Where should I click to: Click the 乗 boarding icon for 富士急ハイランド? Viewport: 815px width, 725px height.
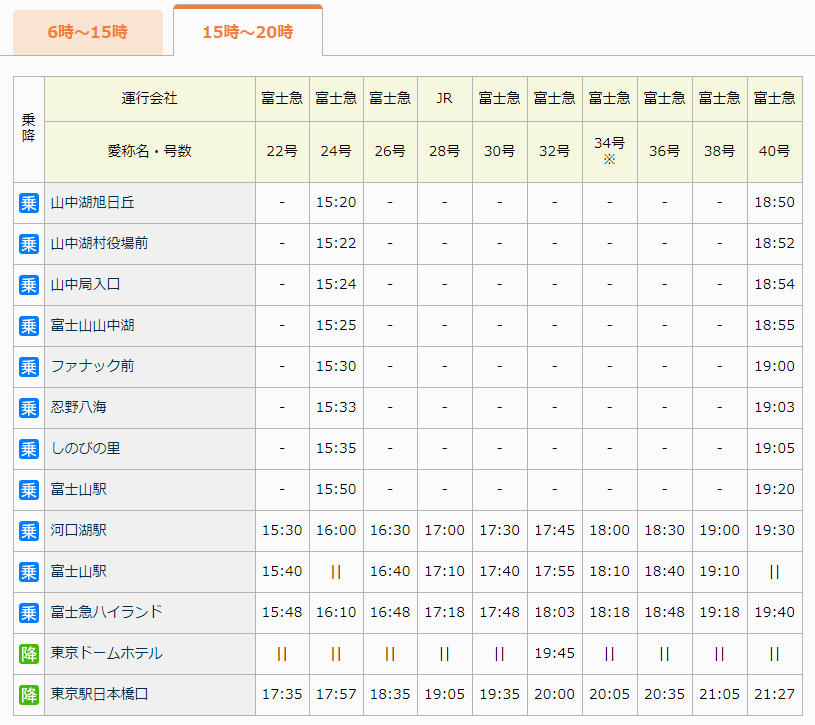[29, 613]
